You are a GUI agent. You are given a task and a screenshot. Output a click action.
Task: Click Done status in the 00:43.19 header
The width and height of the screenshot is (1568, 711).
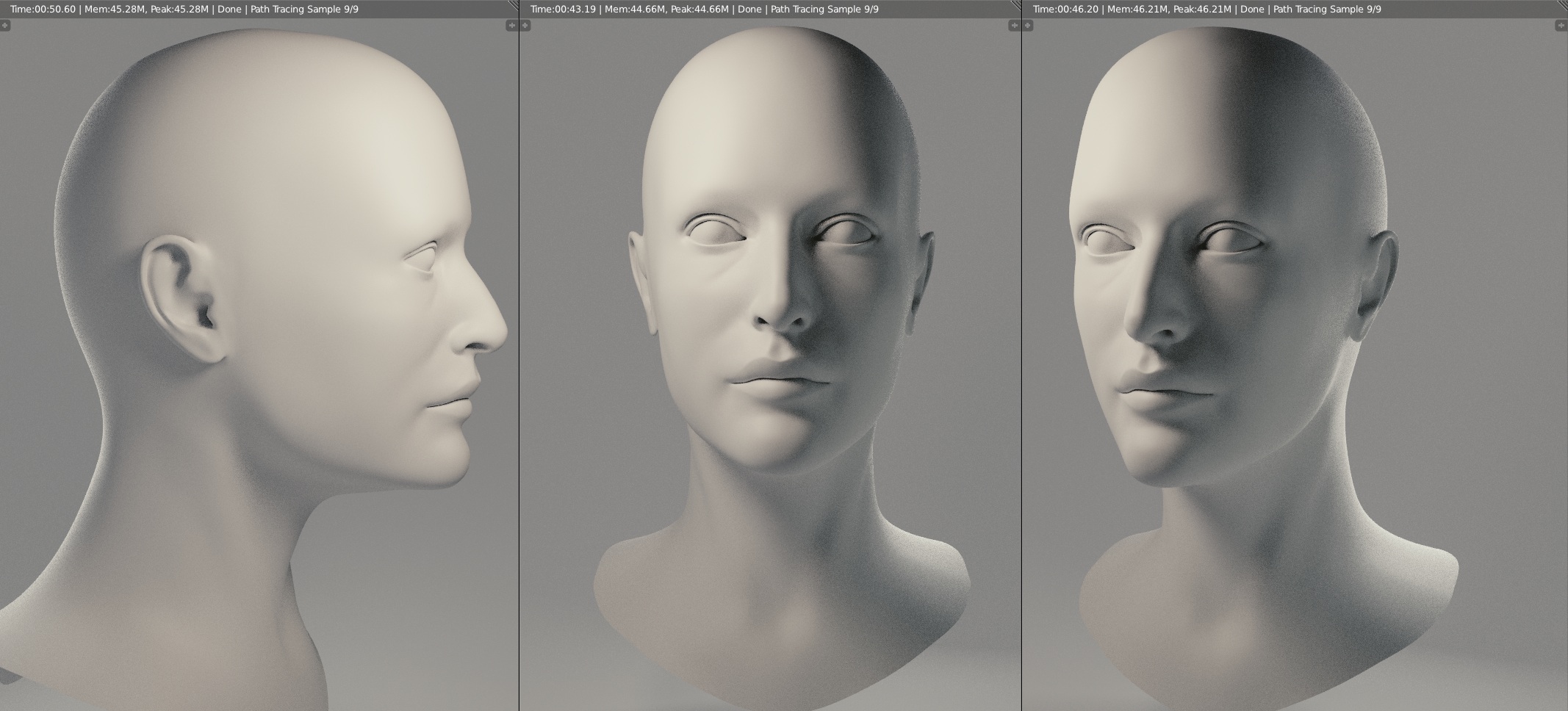coord(749,10)
